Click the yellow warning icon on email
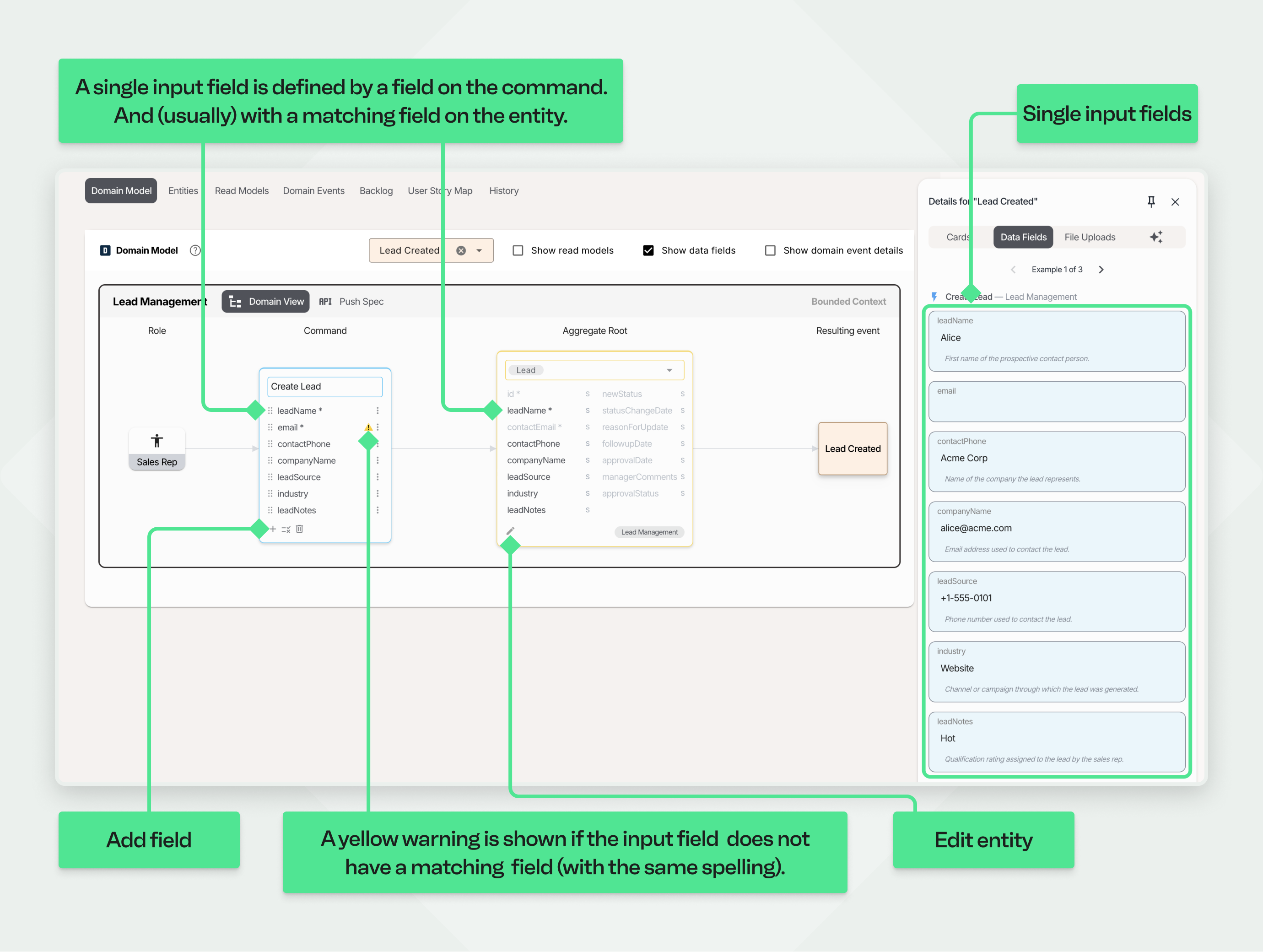Screen dimensions: 1263x952 point(368,427)
